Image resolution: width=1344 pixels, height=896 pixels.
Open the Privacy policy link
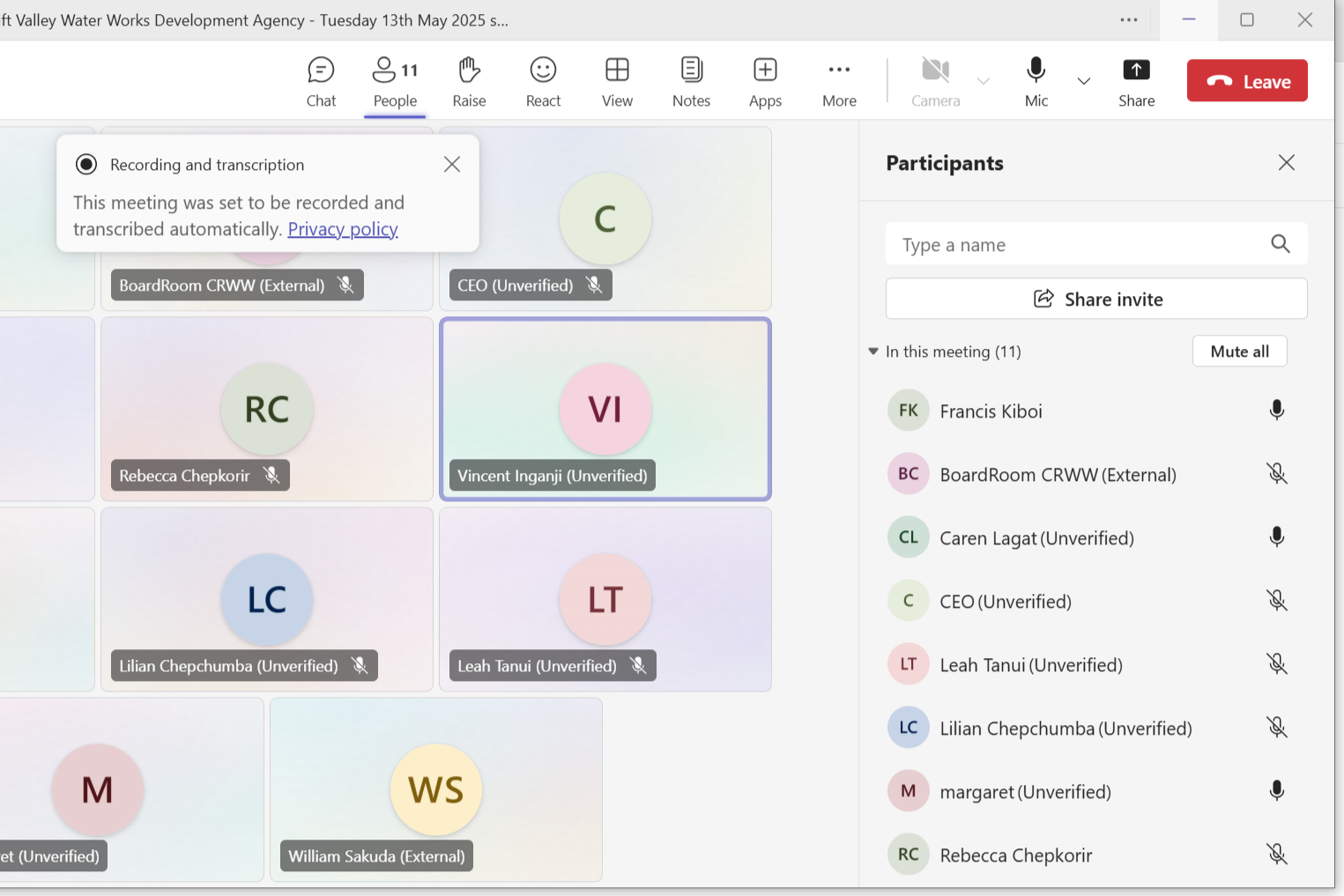[343, 229]
